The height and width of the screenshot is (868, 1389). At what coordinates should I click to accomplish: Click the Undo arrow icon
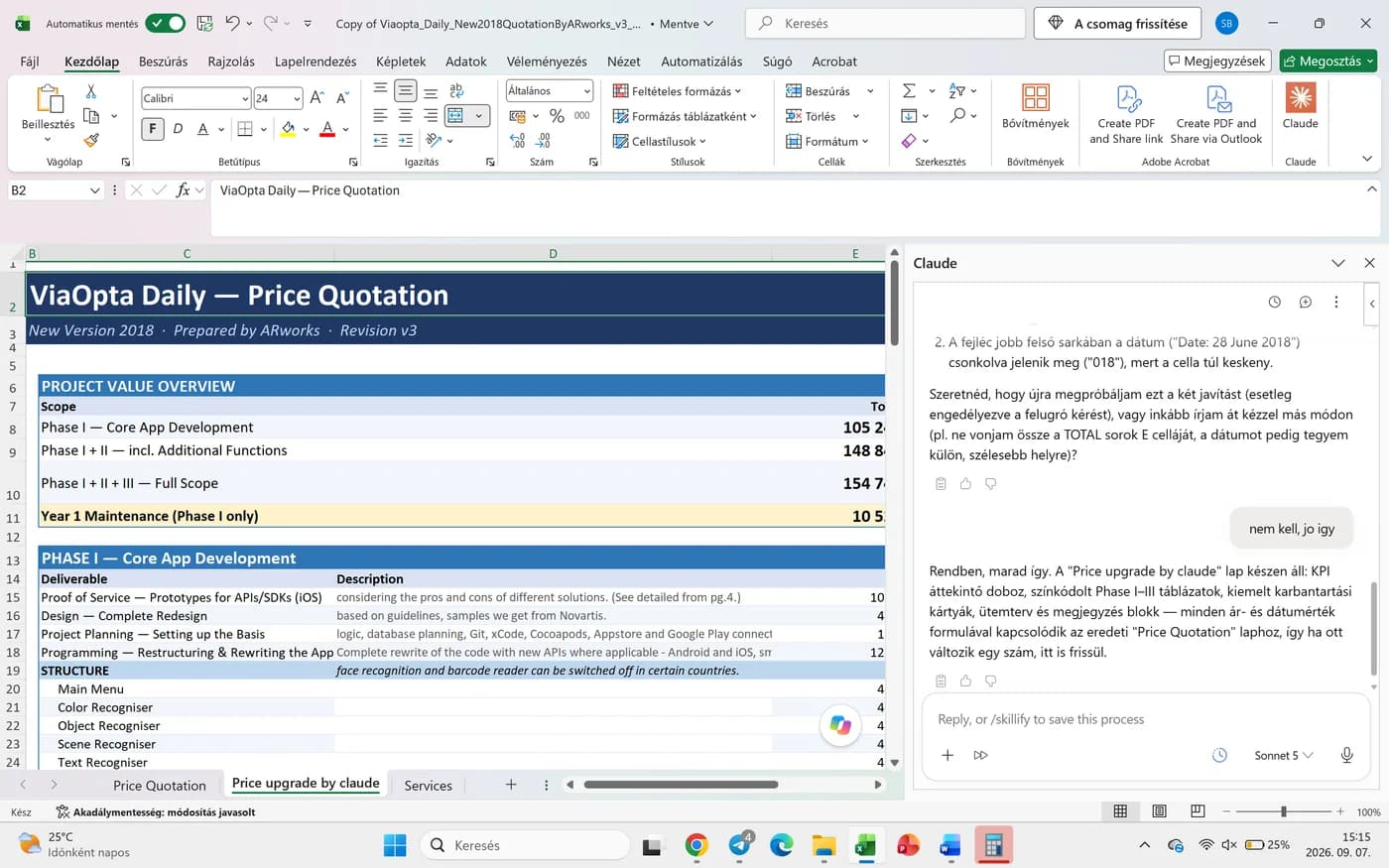[x=232, y=23]
